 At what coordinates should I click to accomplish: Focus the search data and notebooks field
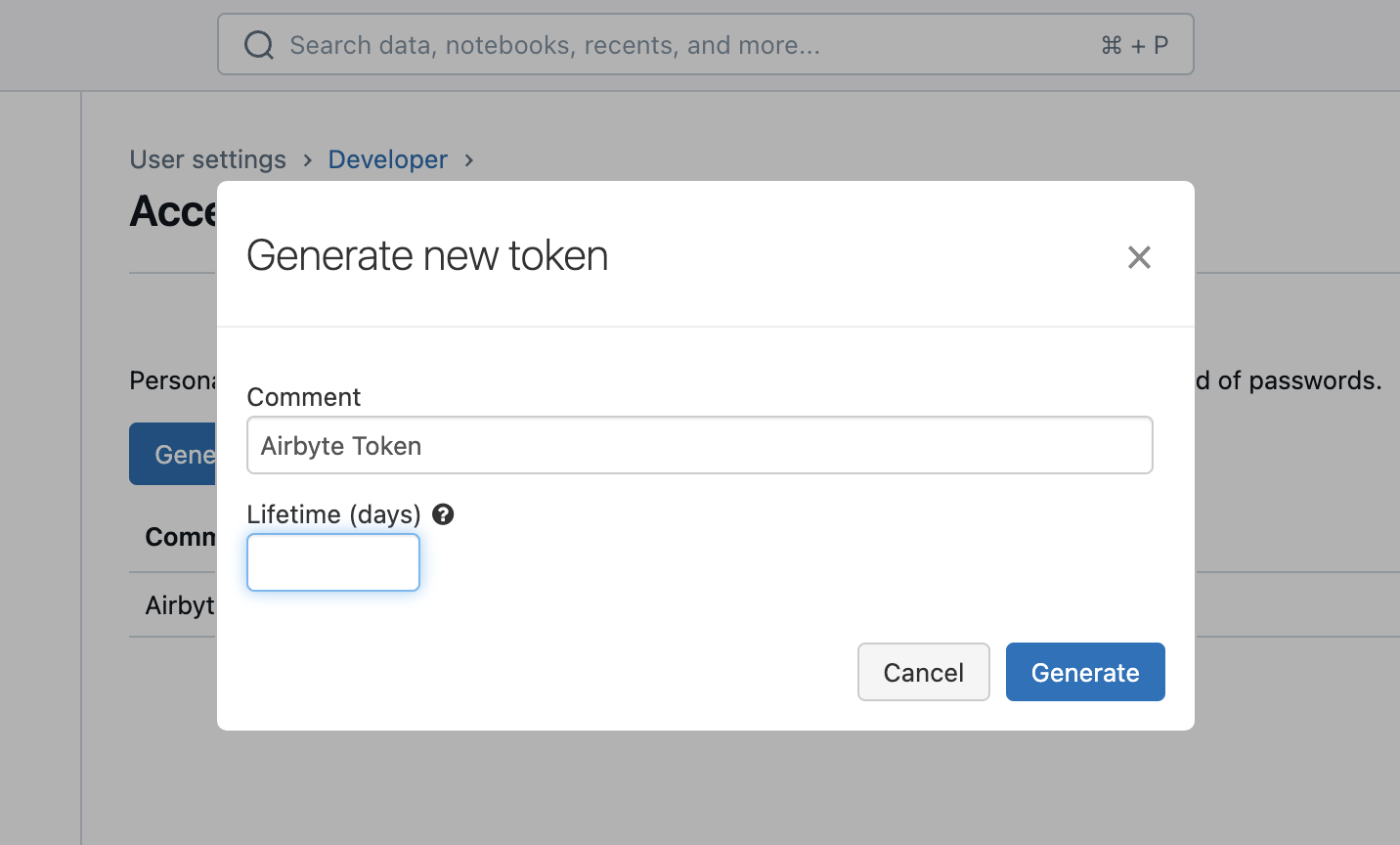pos(684,45)
